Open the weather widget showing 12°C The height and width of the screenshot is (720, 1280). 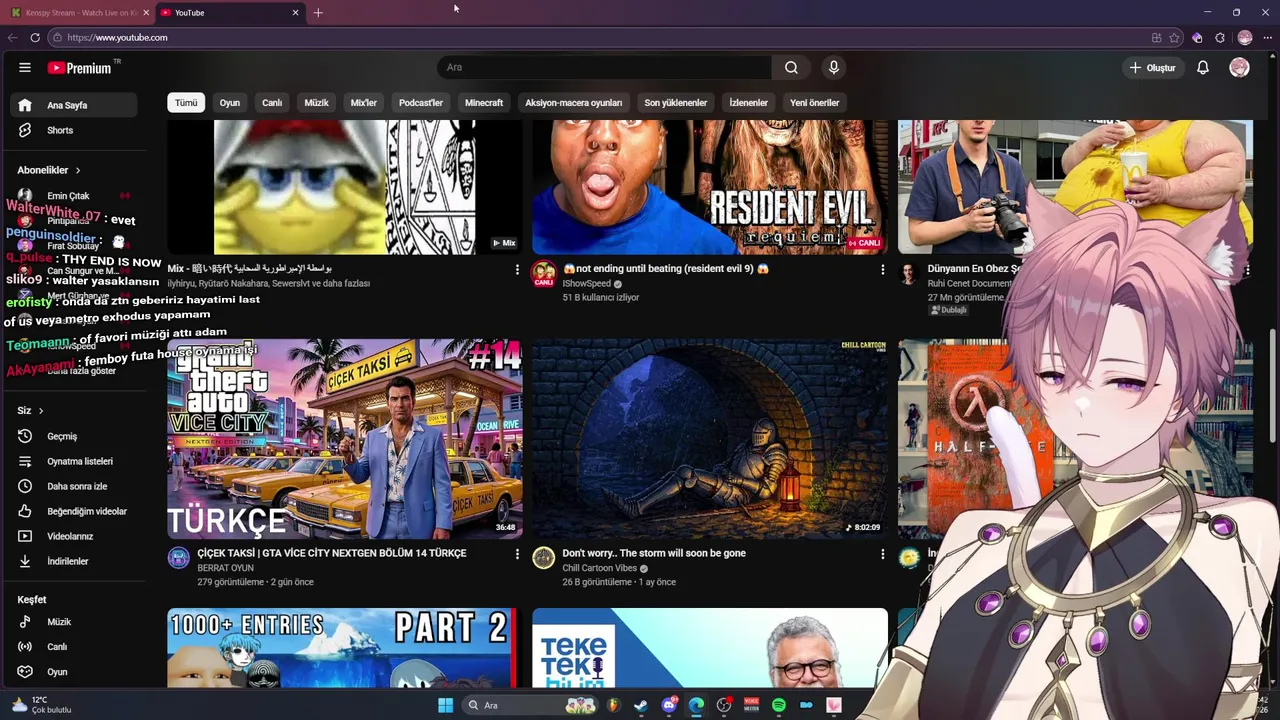pyautogui.click(x=40, y=705)
